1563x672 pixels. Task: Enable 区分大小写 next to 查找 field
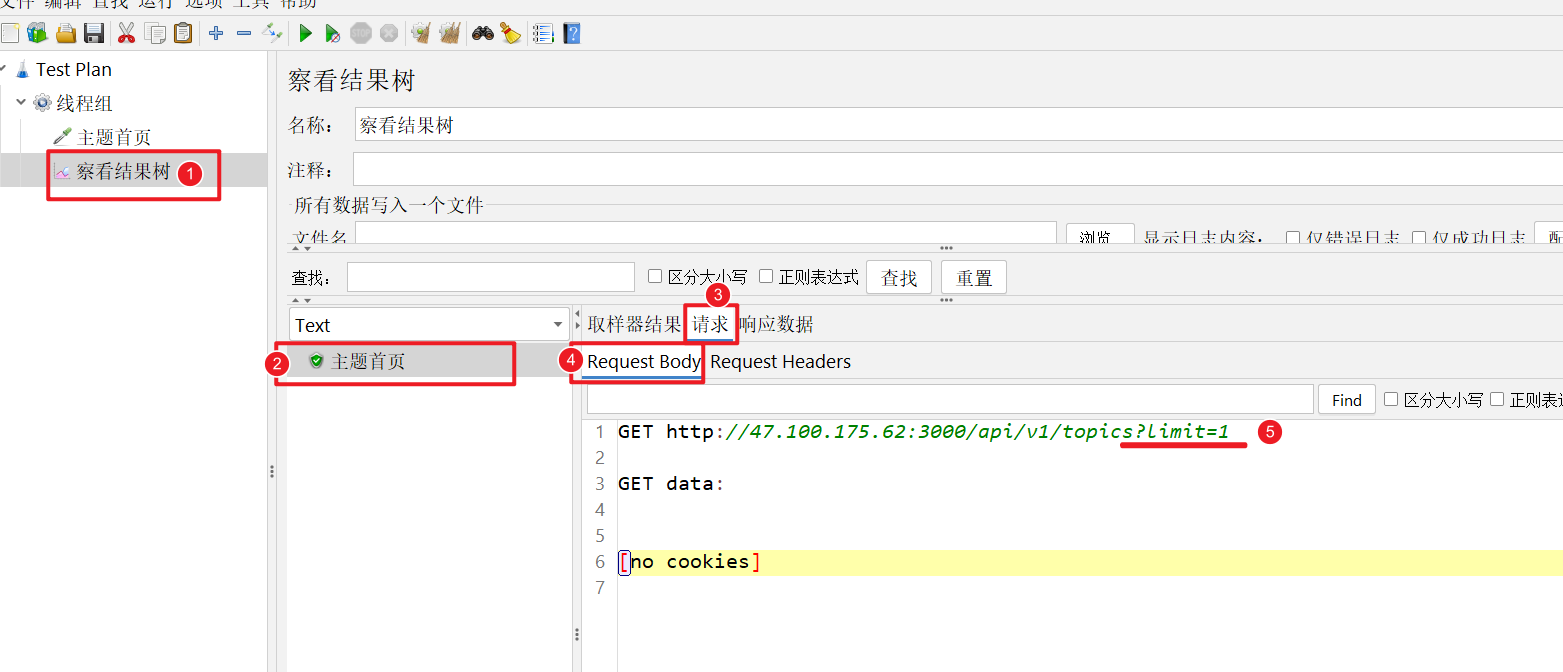[x=655, y=276]
